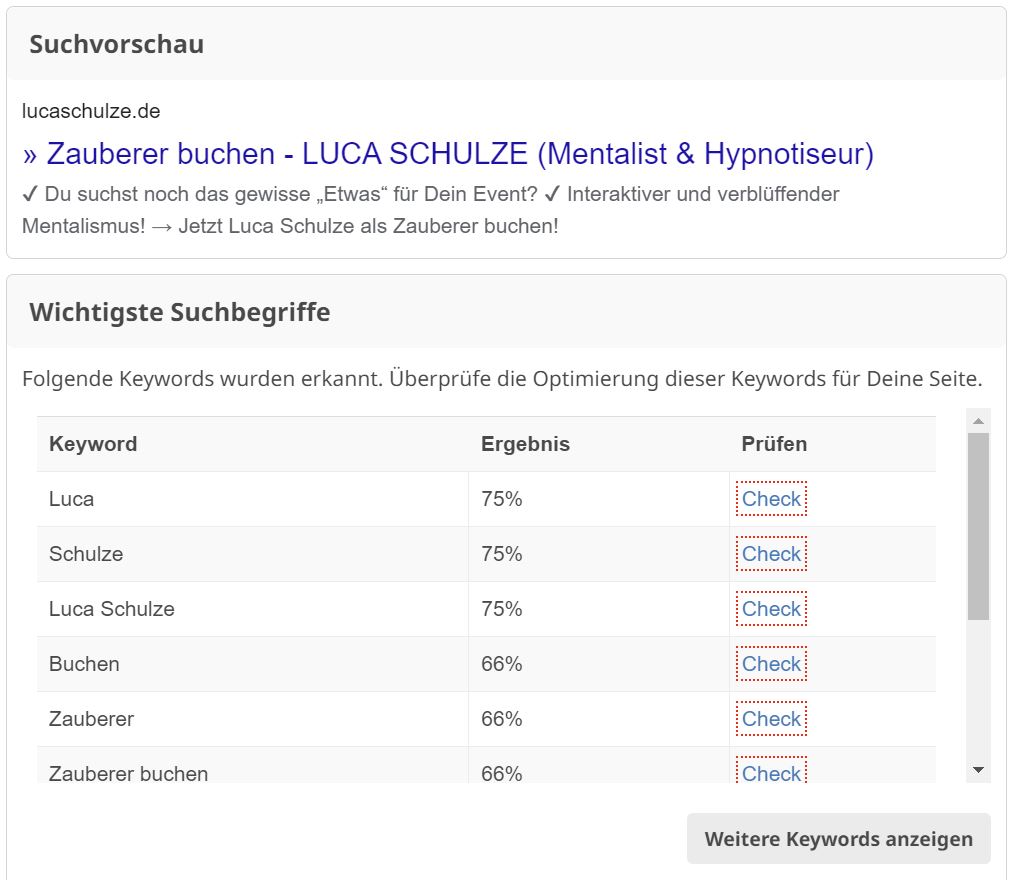Viewport: 1012px width, 880px height.
Task: Click the 66% result in Buchen row
Action: coord(501,663)
